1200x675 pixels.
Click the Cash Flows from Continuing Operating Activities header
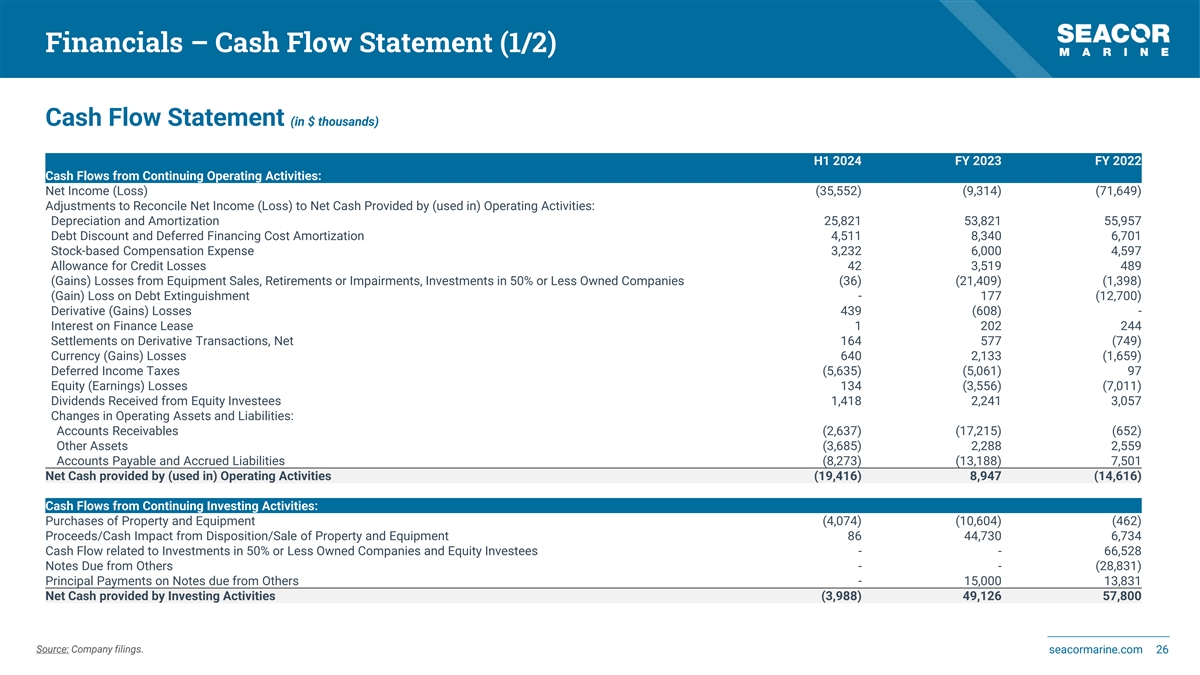tap(183, 176)
